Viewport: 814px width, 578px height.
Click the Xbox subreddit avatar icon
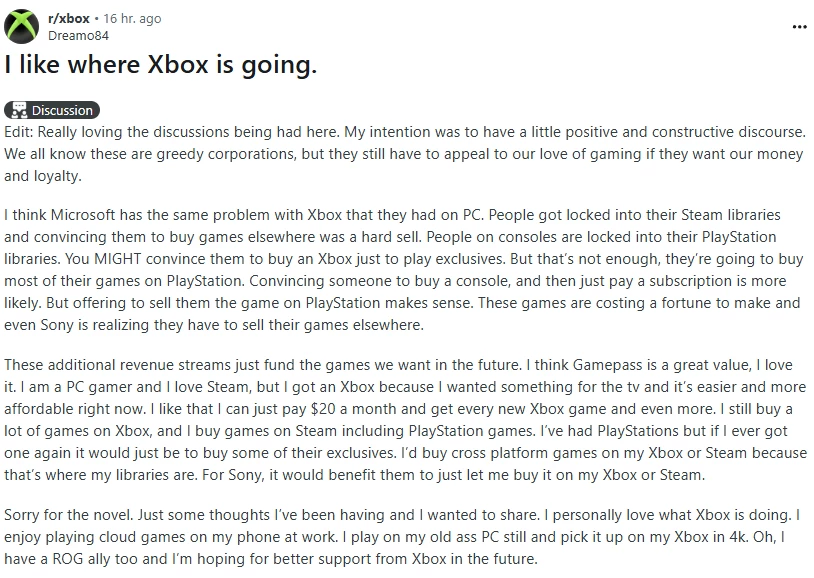[x=23, y=27]
